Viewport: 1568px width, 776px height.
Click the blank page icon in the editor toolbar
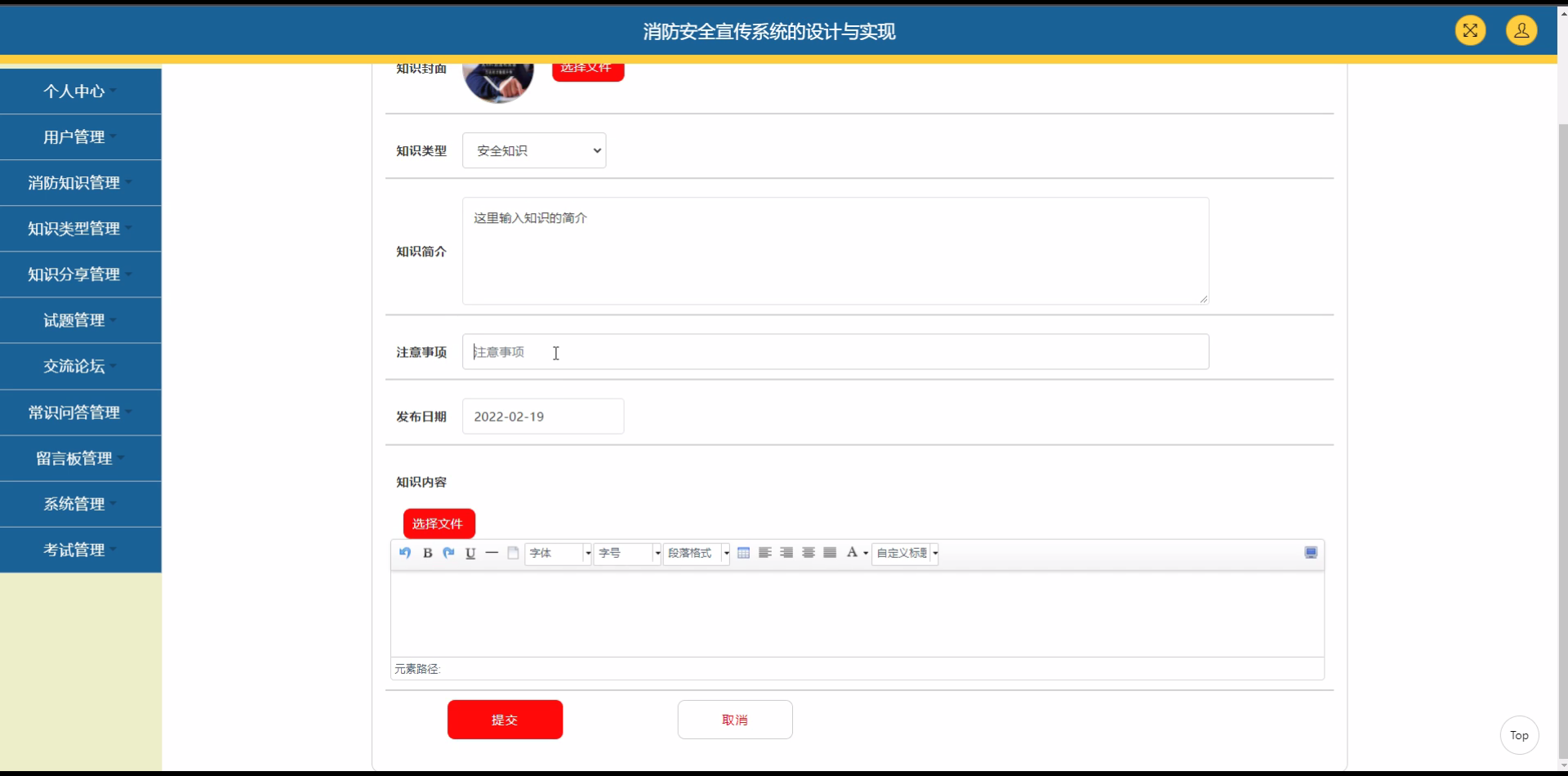point(513,553)
